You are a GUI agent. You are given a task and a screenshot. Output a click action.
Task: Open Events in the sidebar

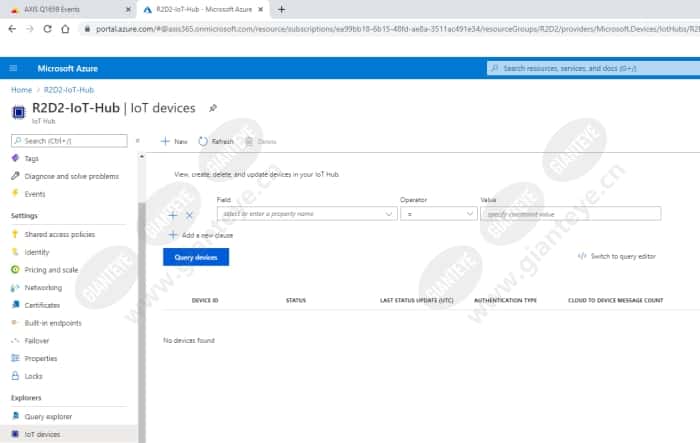point(35,194)
